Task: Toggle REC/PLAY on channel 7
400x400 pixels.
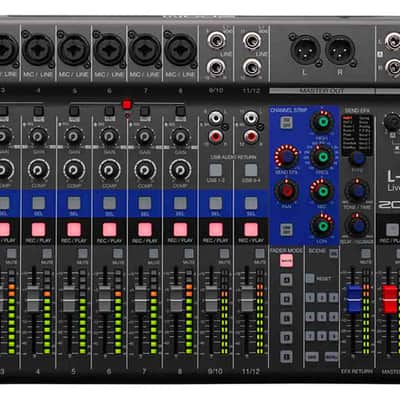Action: [145, 229]
